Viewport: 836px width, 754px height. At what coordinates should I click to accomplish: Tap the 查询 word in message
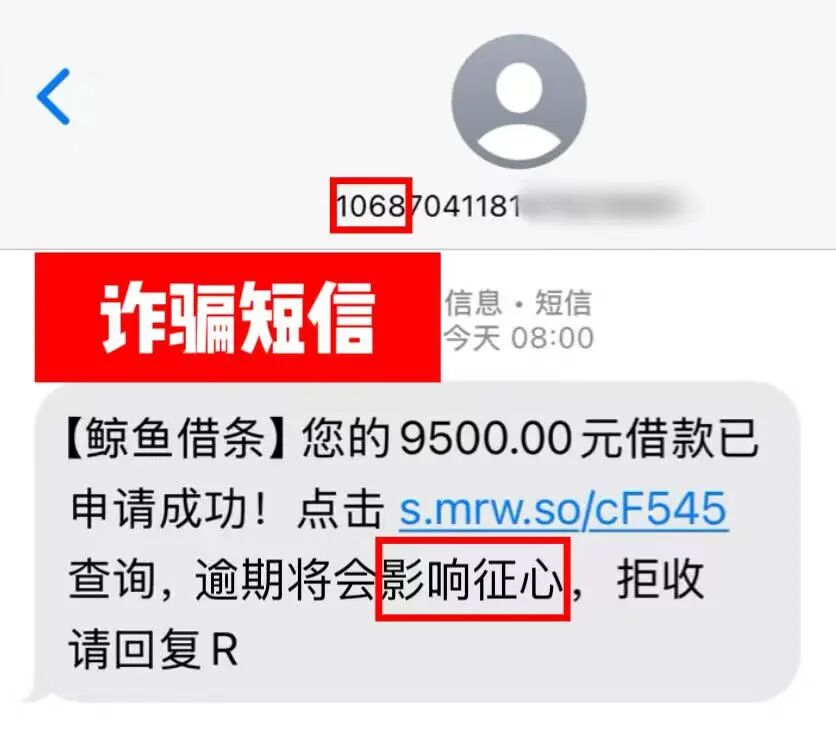tap(111, 579)
